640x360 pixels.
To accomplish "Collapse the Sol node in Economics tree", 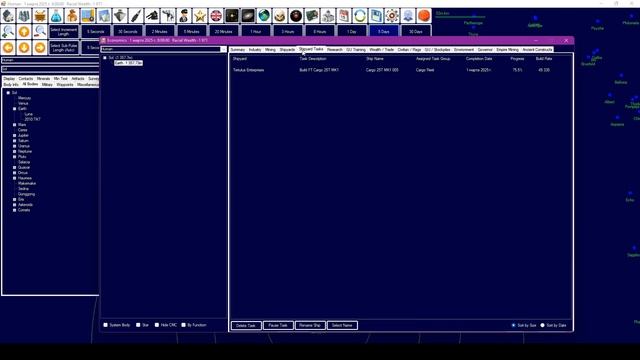I will [105, 58].
